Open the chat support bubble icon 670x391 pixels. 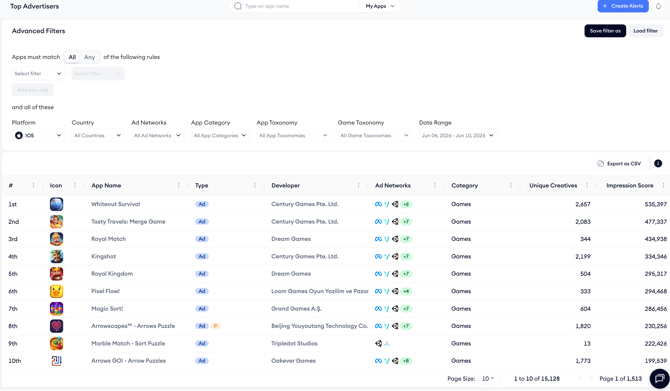(659, 379)
